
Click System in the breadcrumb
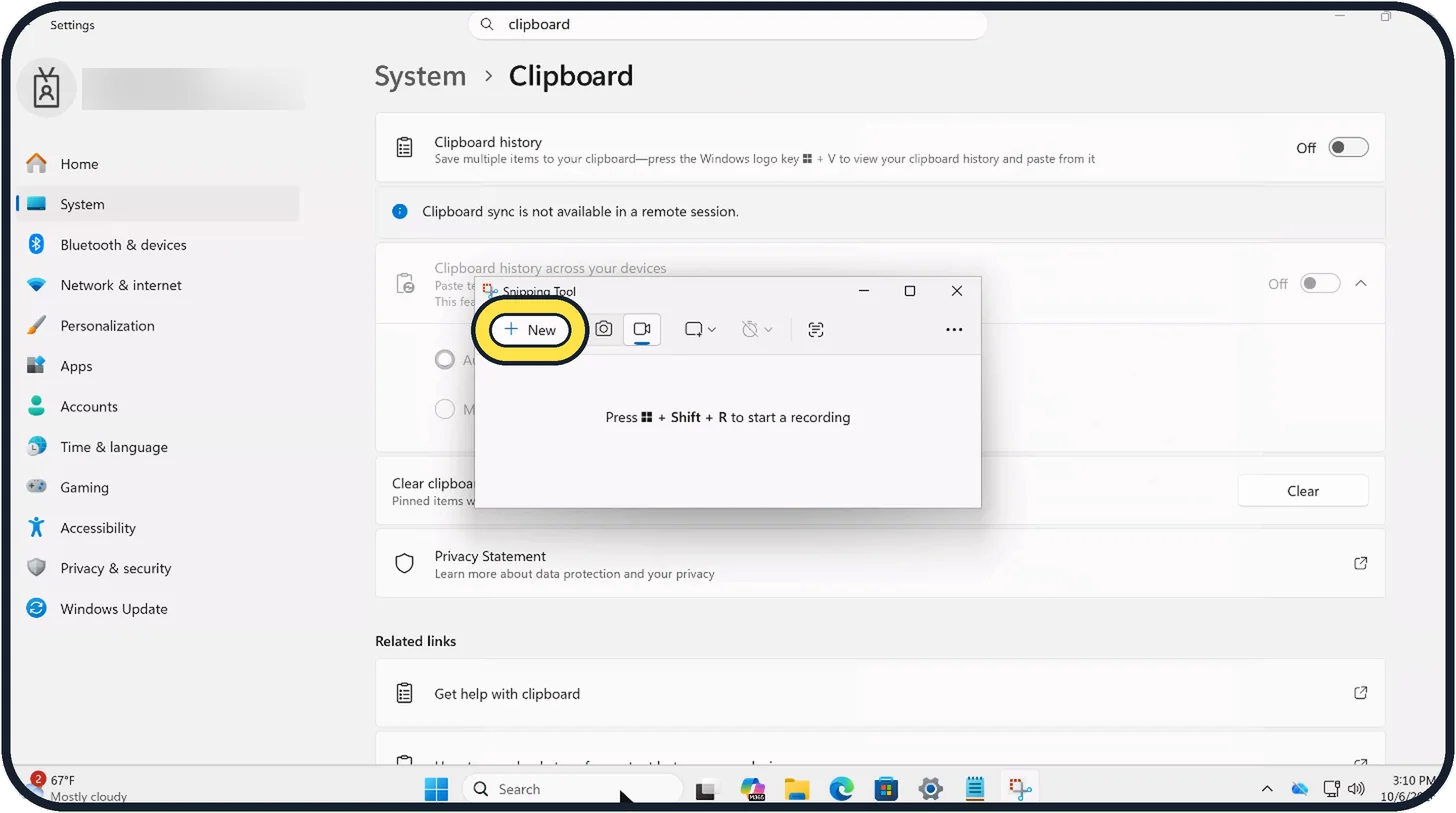[x=420, y=76]
